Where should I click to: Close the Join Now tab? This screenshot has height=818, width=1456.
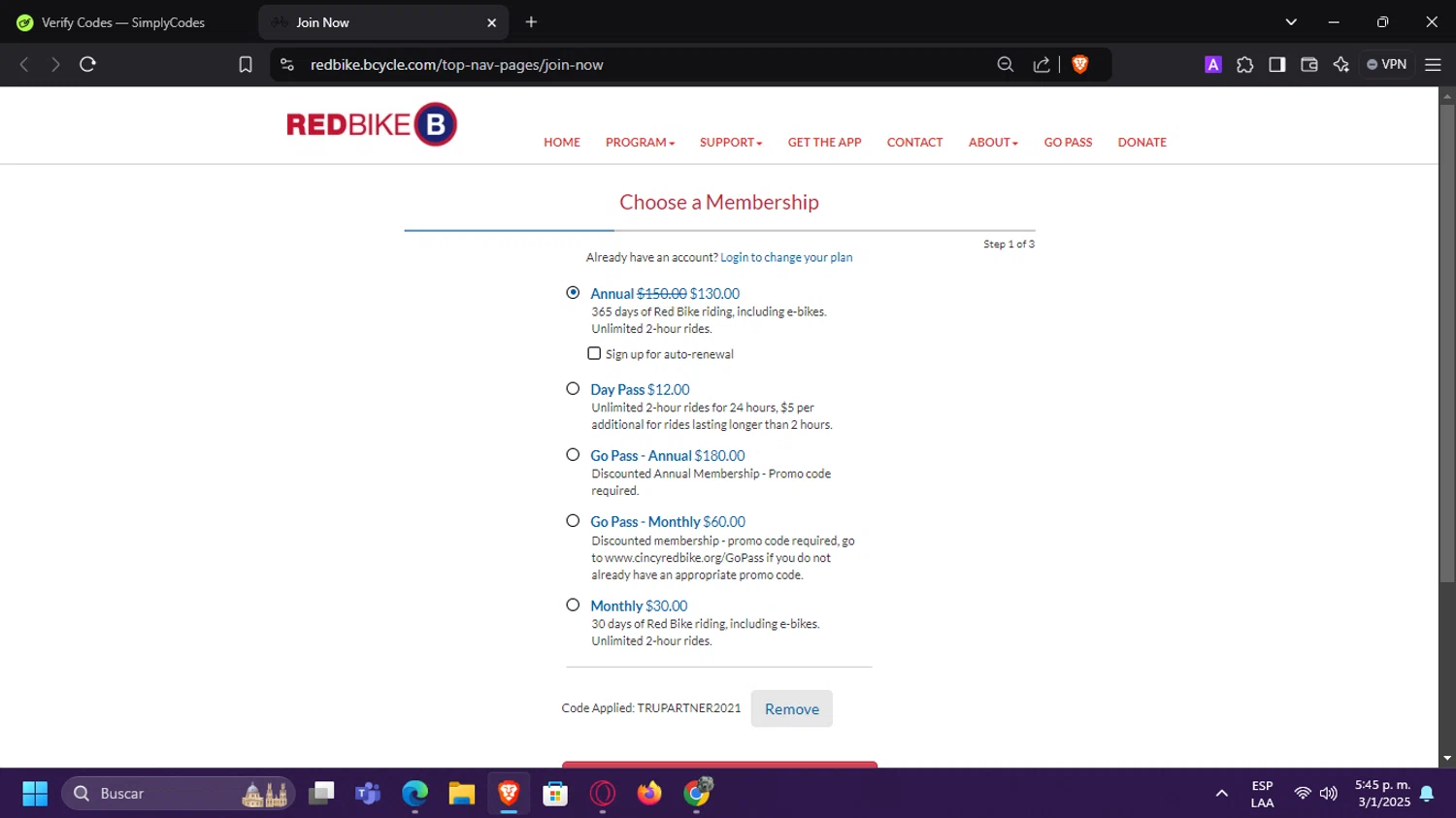click(491, 22)
